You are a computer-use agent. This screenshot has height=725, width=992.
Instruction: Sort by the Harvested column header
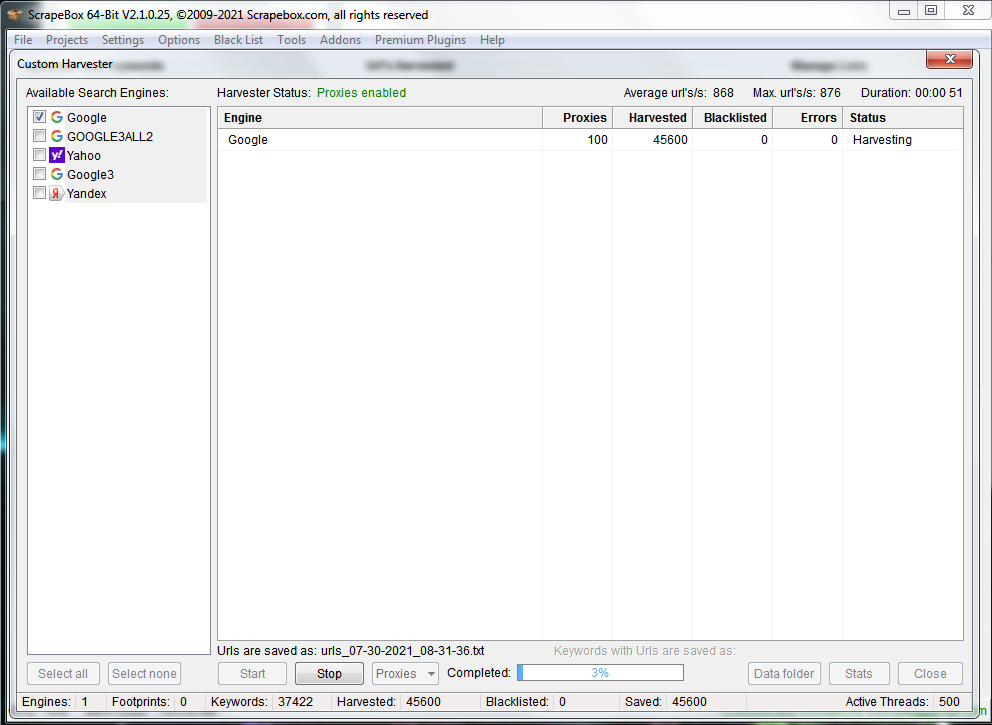[652, 118]
